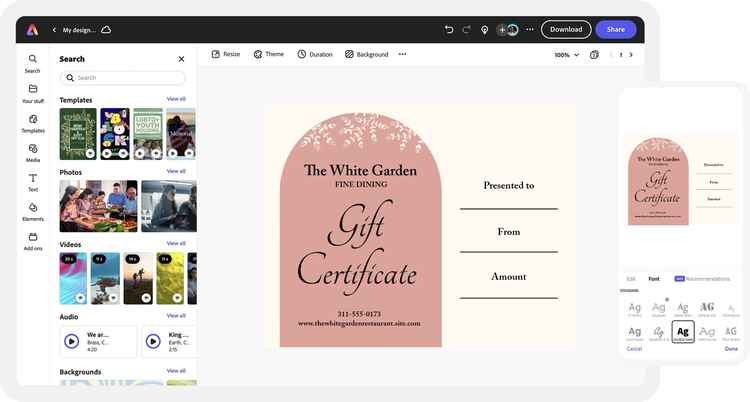Click the cloud sync status icon

[x=106, y=30]
